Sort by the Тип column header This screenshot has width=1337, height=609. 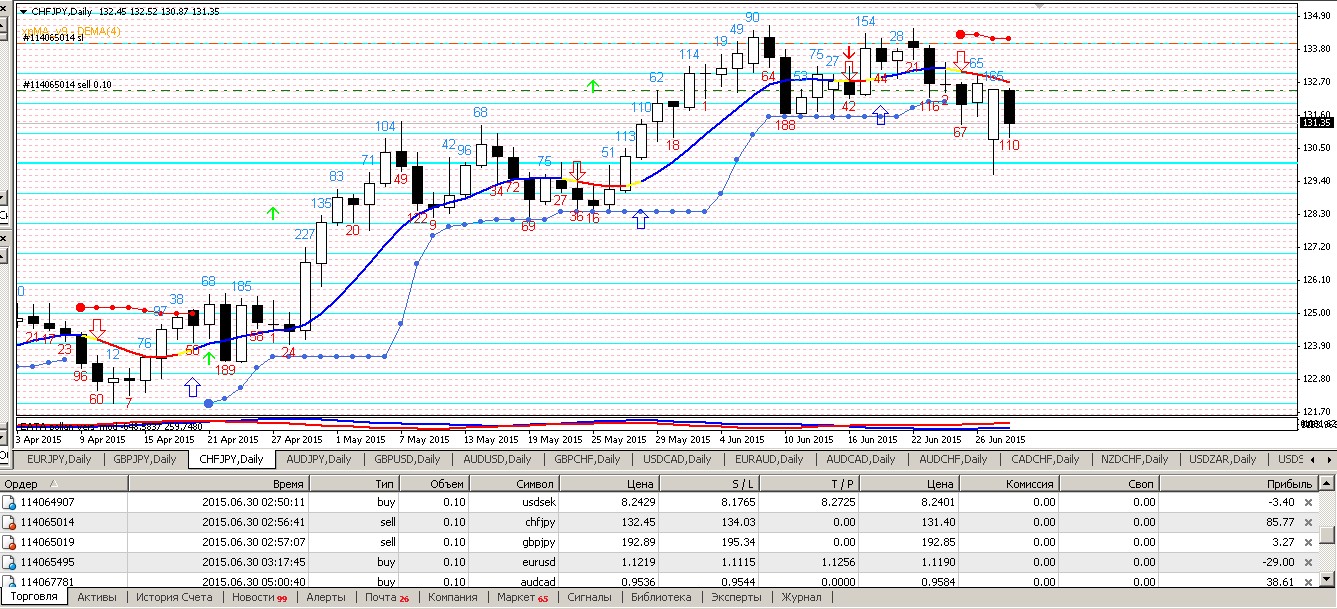(355, 484)
